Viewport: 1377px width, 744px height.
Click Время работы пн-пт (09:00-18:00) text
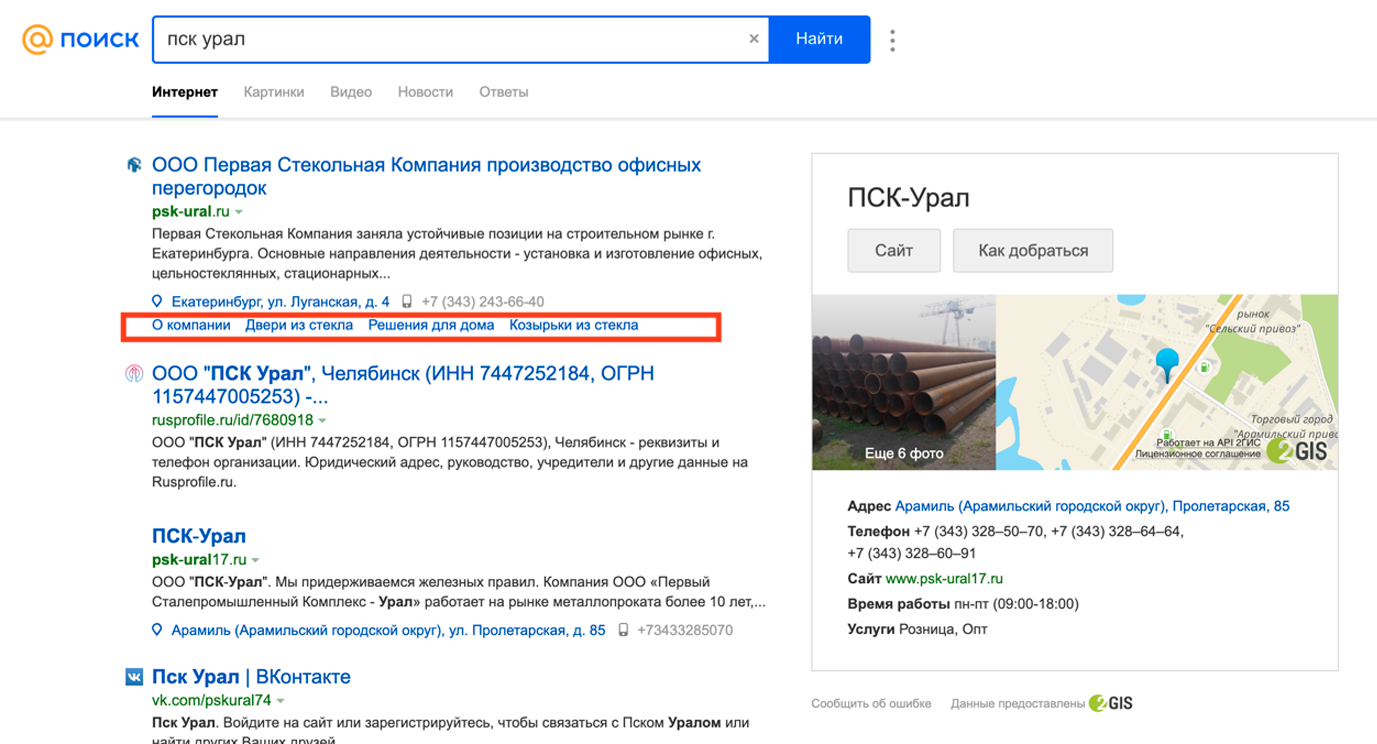(x=963, y=604)
